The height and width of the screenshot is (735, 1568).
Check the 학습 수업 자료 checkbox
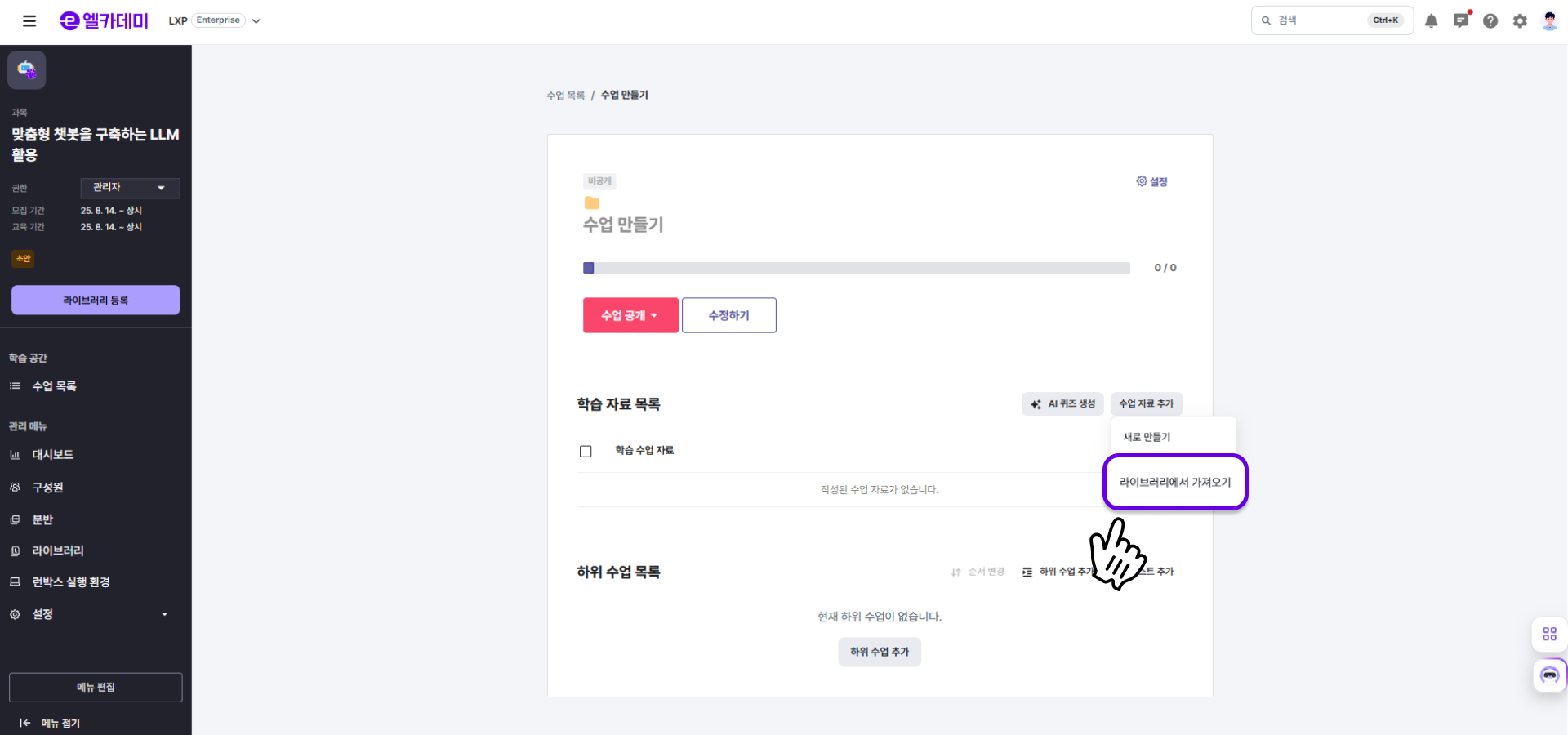coord(586,451)
